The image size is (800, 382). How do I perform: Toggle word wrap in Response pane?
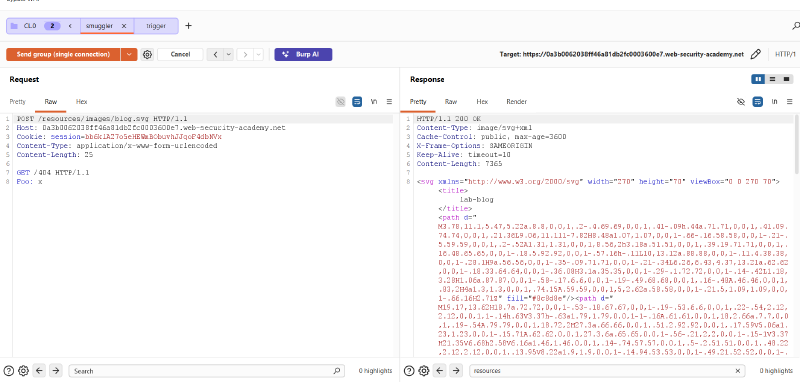coord(758,101)
